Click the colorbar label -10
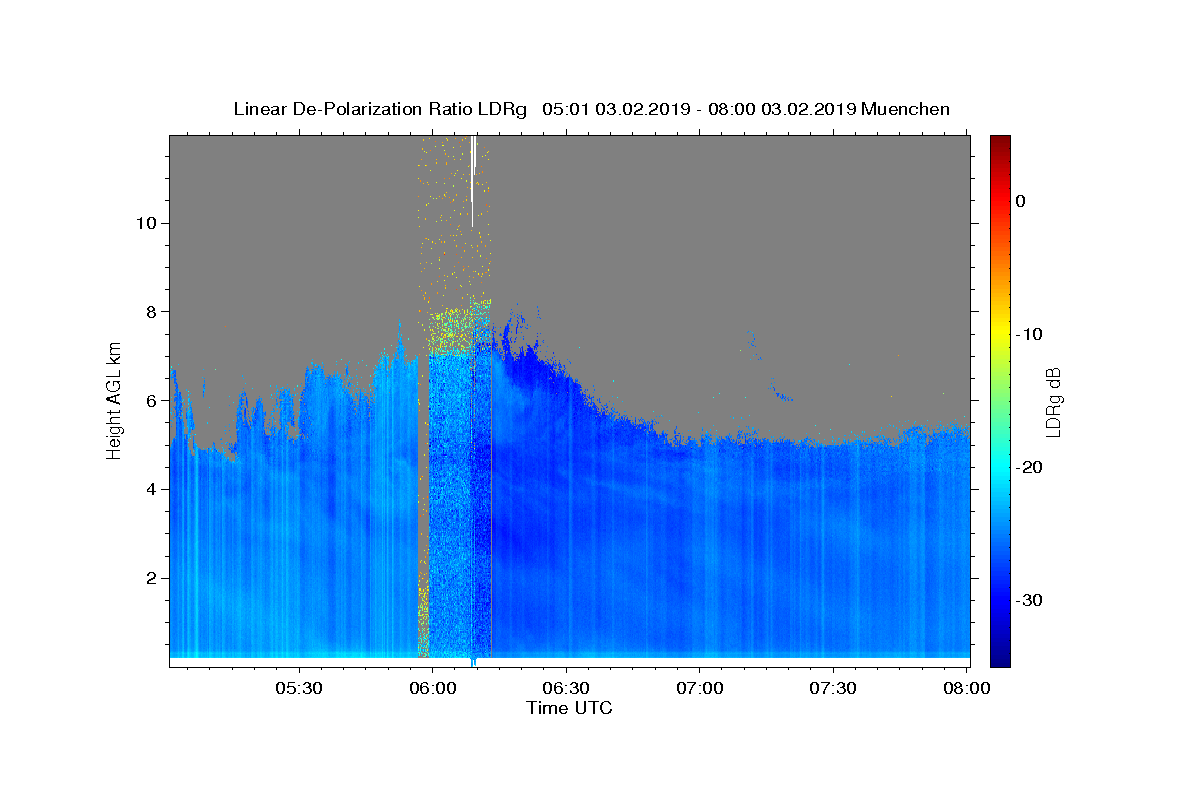This screenshot has width=1200, height=800. (1030, 334)
